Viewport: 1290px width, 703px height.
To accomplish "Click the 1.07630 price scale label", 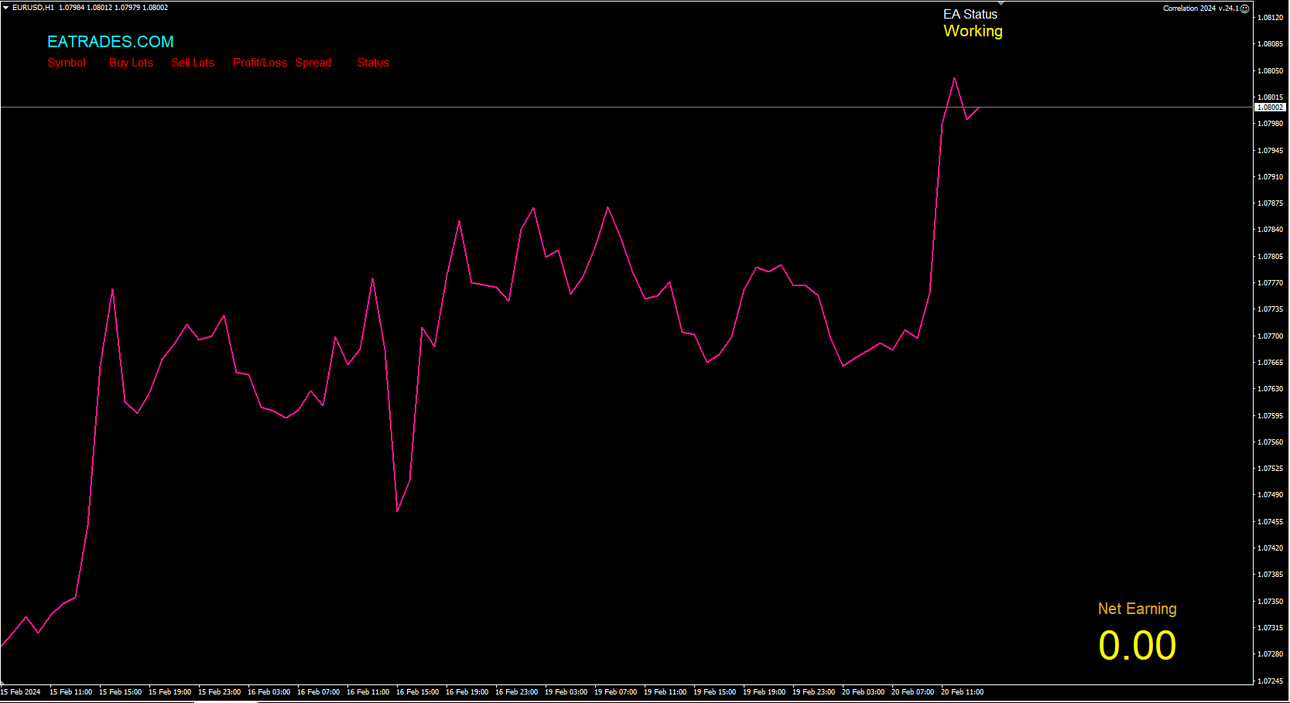I will 1271,389.
